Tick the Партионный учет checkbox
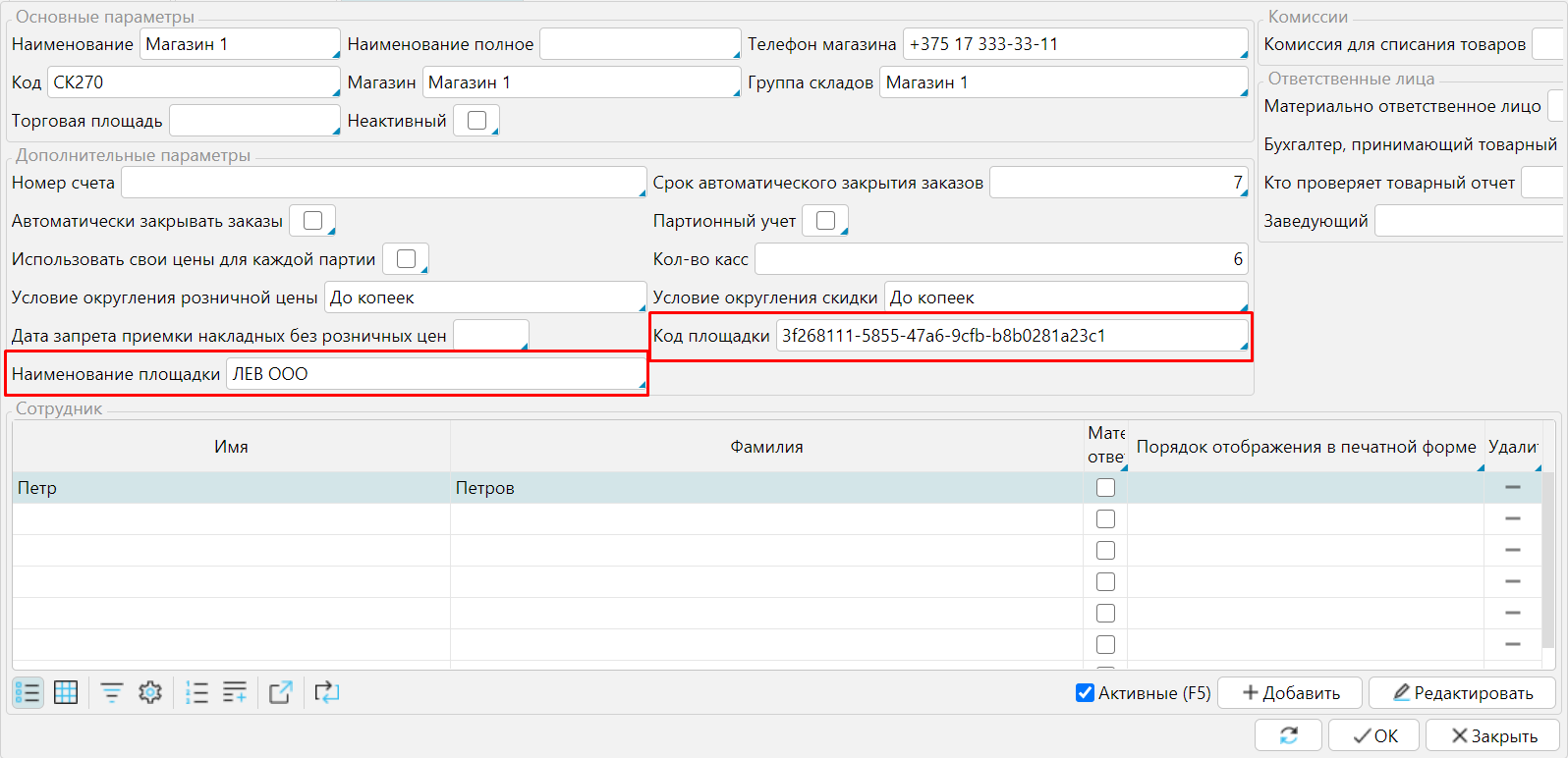Viewport: 1568px width, 758px height. 825,221
